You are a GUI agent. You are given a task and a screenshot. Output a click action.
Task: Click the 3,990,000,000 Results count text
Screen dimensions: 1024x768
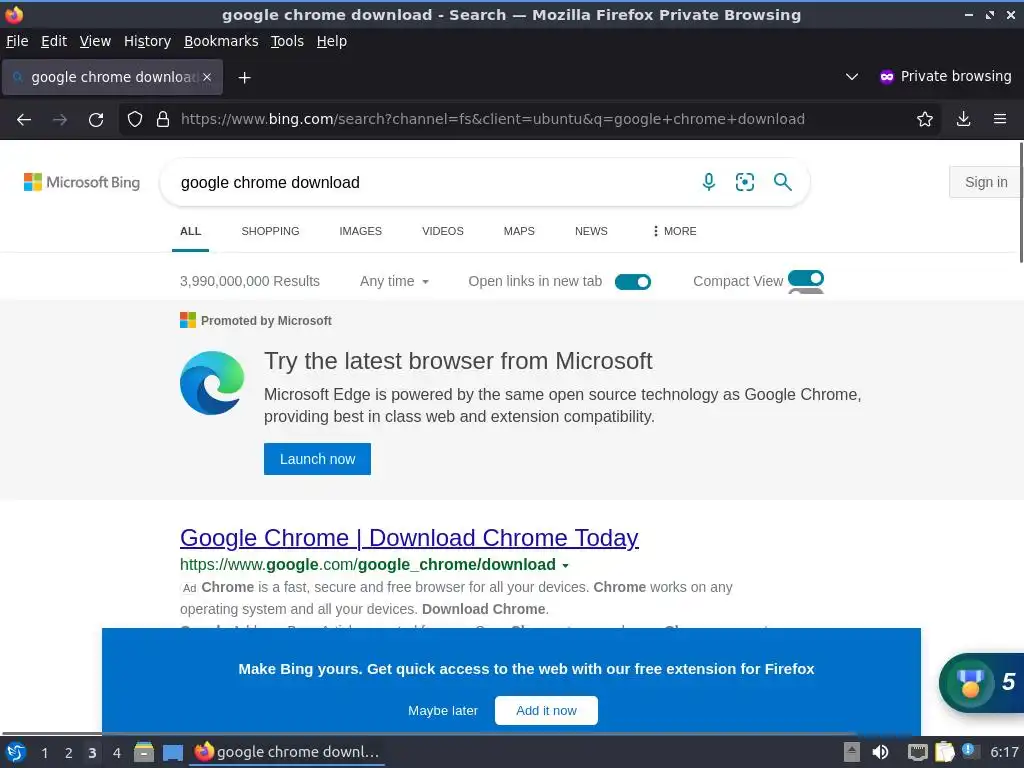click(x=250, y=281)
